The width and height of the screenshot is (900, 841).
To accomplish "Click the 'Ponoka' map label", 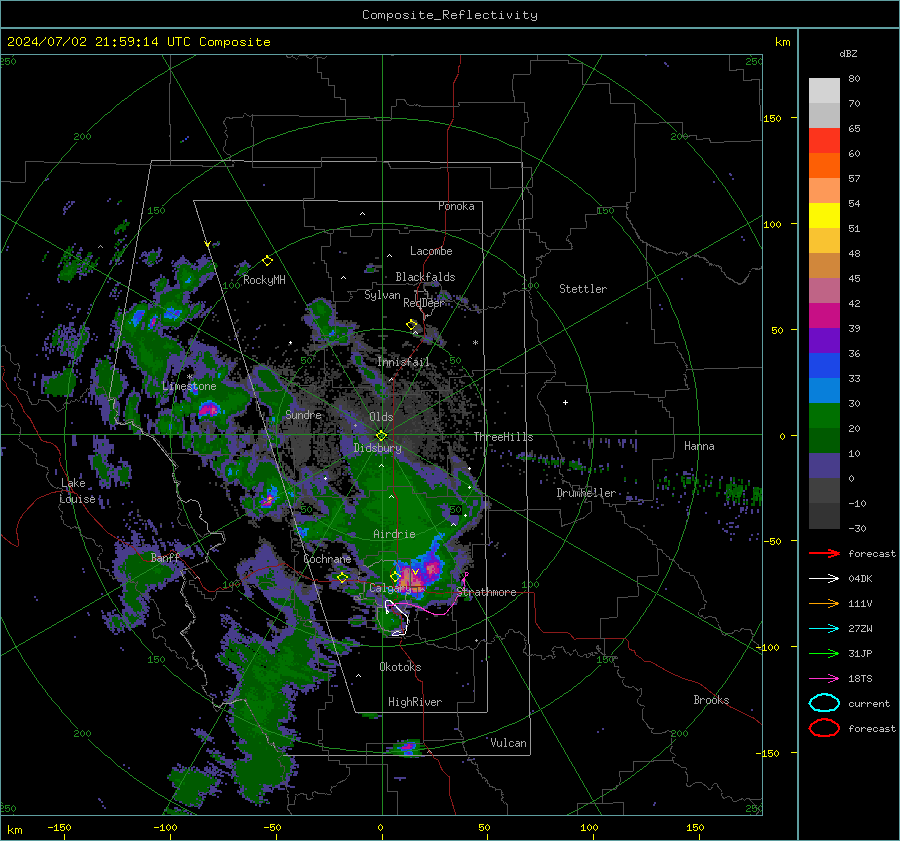I will pos(456,206).
